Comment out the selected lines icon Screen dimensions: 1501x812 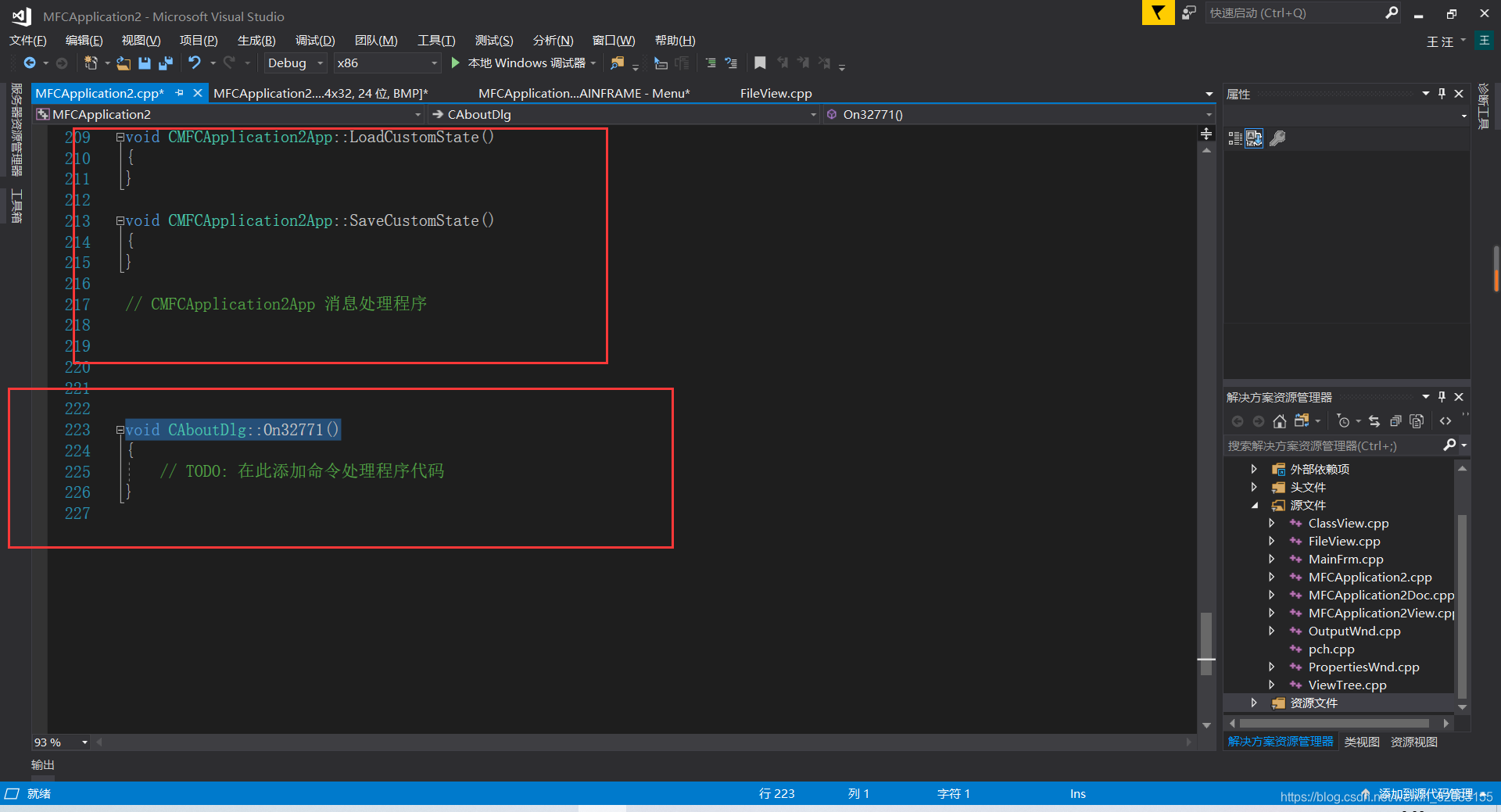click(x=711, y=63)
